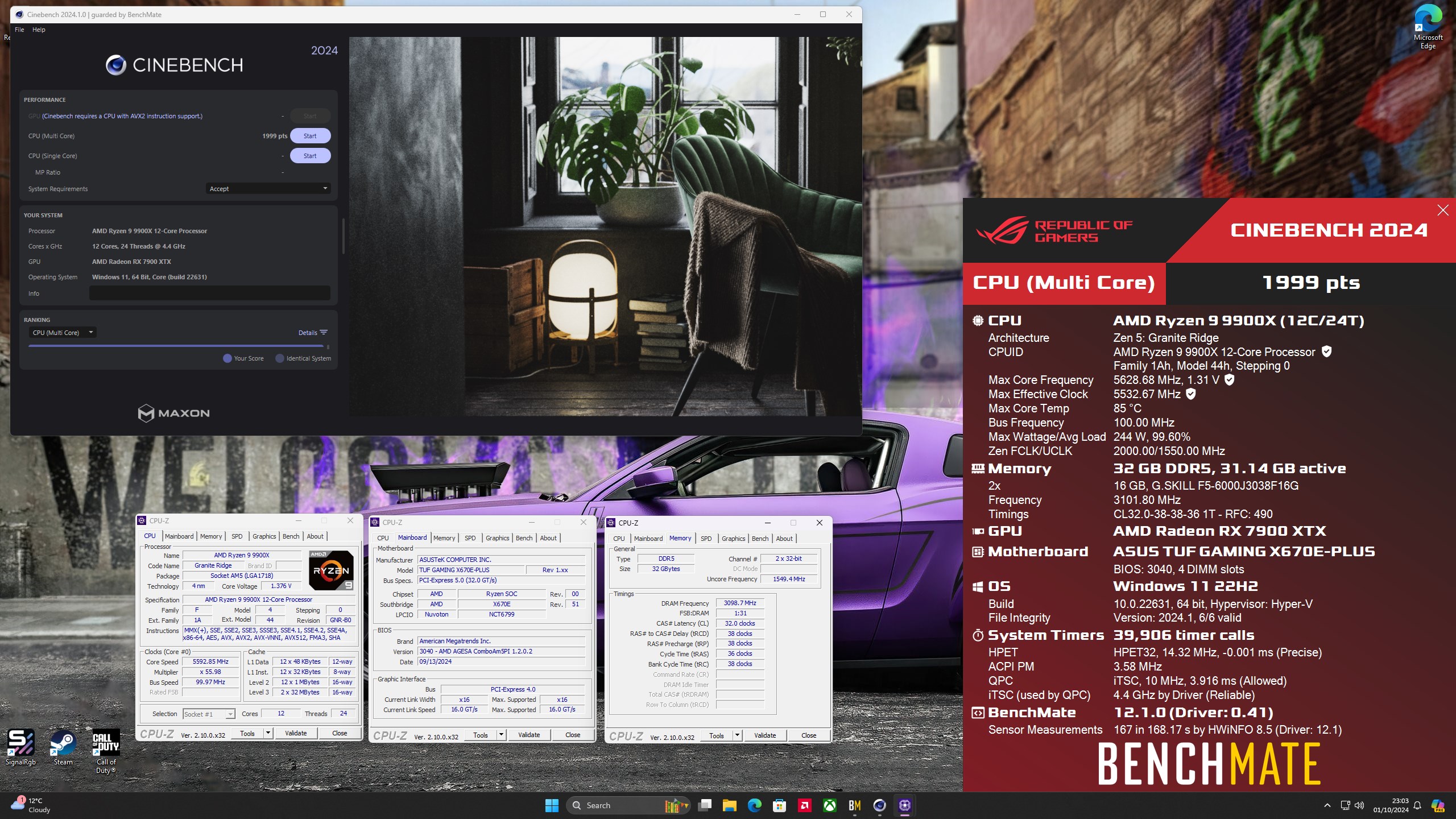The width and height of the screenshot is (1456, 819).
Task: Open the Call of Duty desktop shortcut
Action: [106, 751]
